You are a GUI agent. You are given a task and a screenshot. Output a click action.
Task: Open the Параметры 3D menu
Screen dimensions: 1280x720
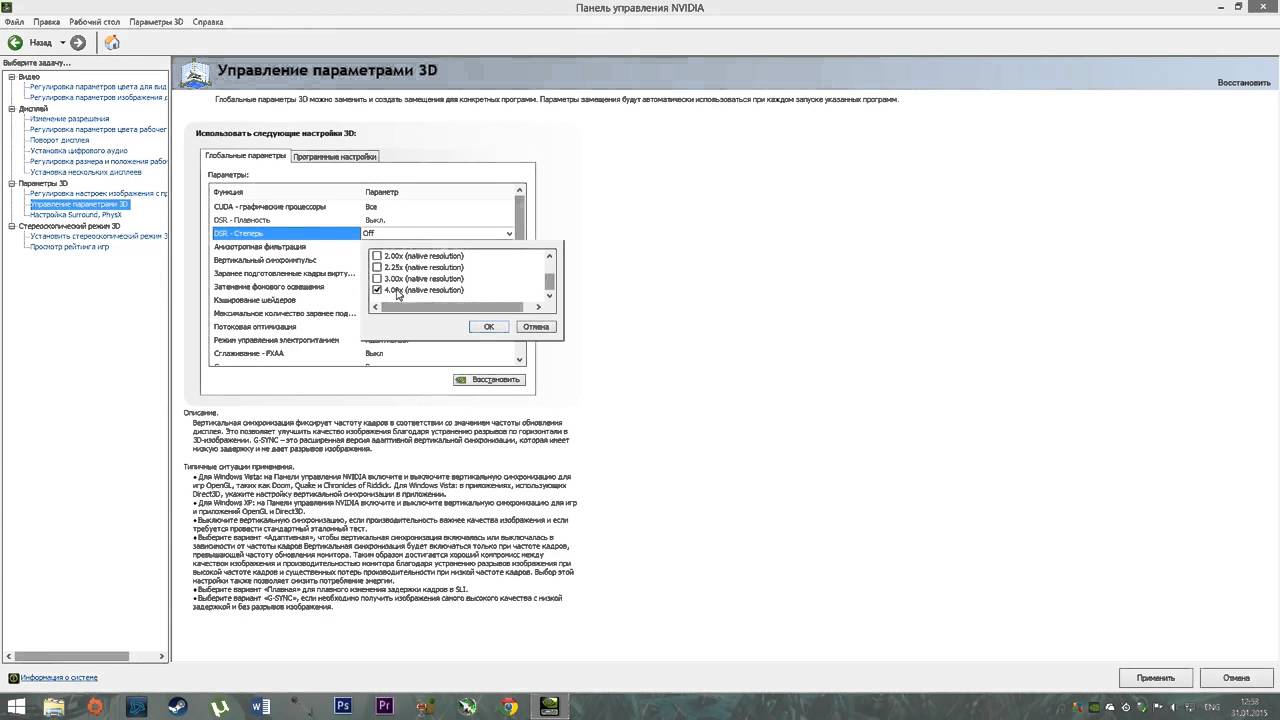click(156, 22)
